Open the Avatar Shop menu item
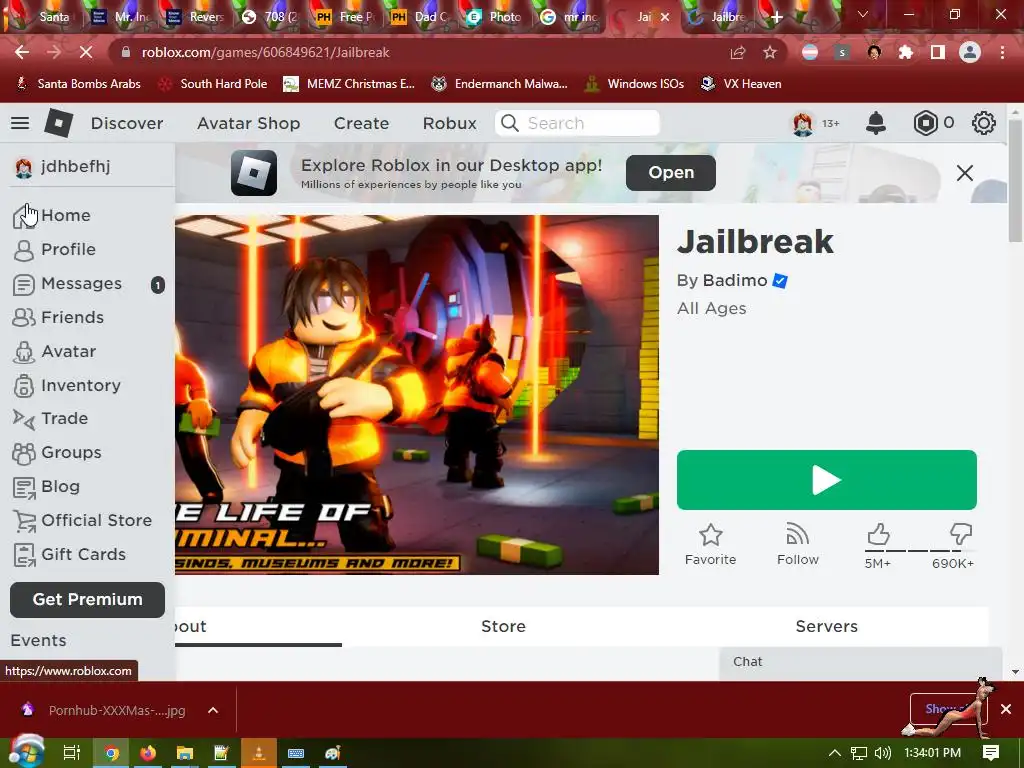The height and width of the screenshot is (768, 1024). click(249, 123)
